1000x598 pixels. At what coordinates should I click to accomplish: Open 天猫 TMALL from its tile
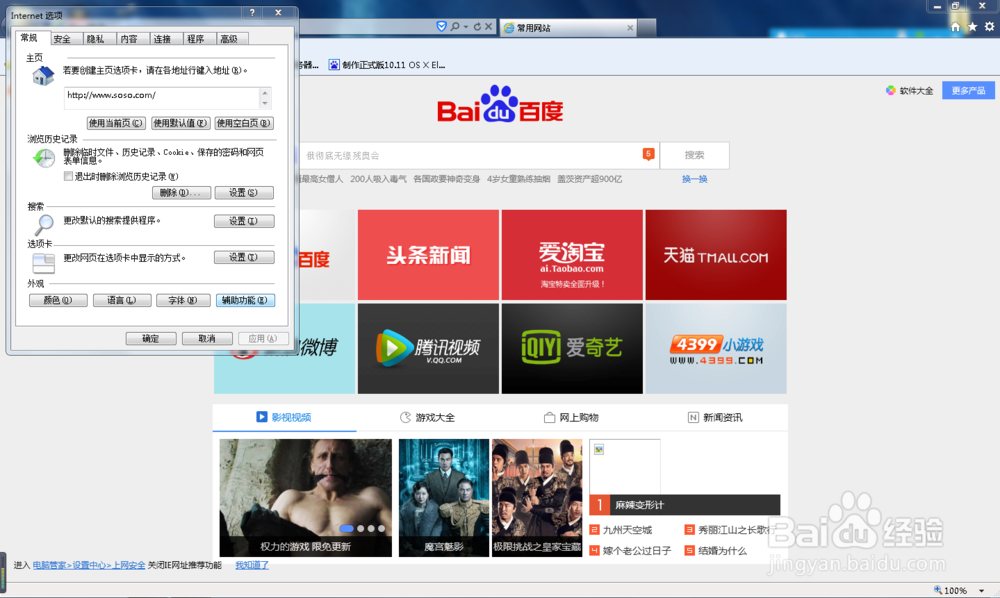(716, 254)
